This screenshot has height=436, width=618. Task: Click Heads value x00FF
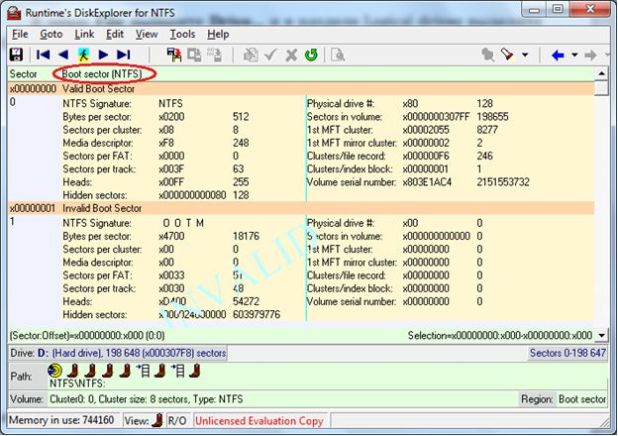pos(171,182)
